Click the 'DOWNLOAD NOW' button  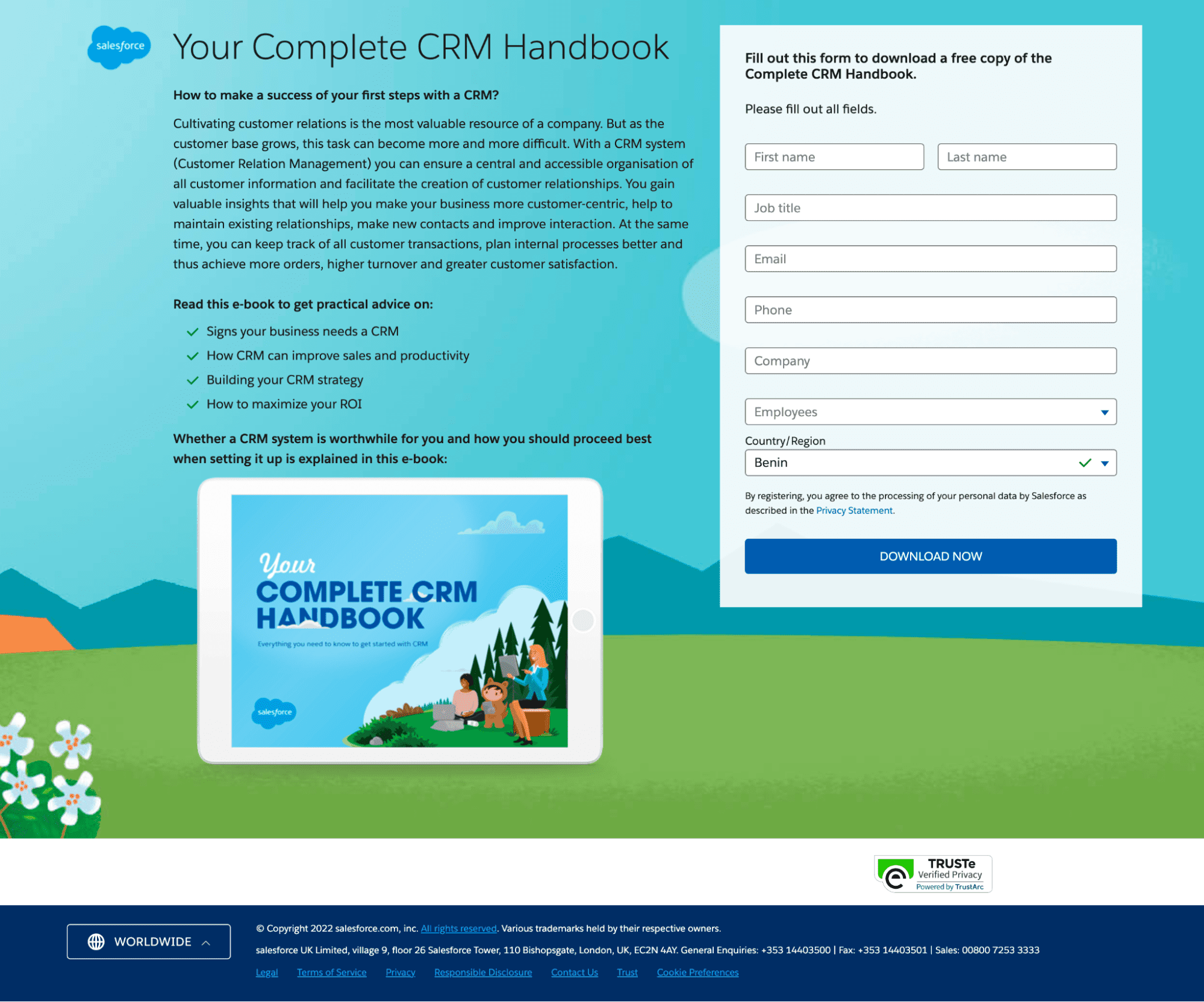pyautogui.click(x=930, y=556)
